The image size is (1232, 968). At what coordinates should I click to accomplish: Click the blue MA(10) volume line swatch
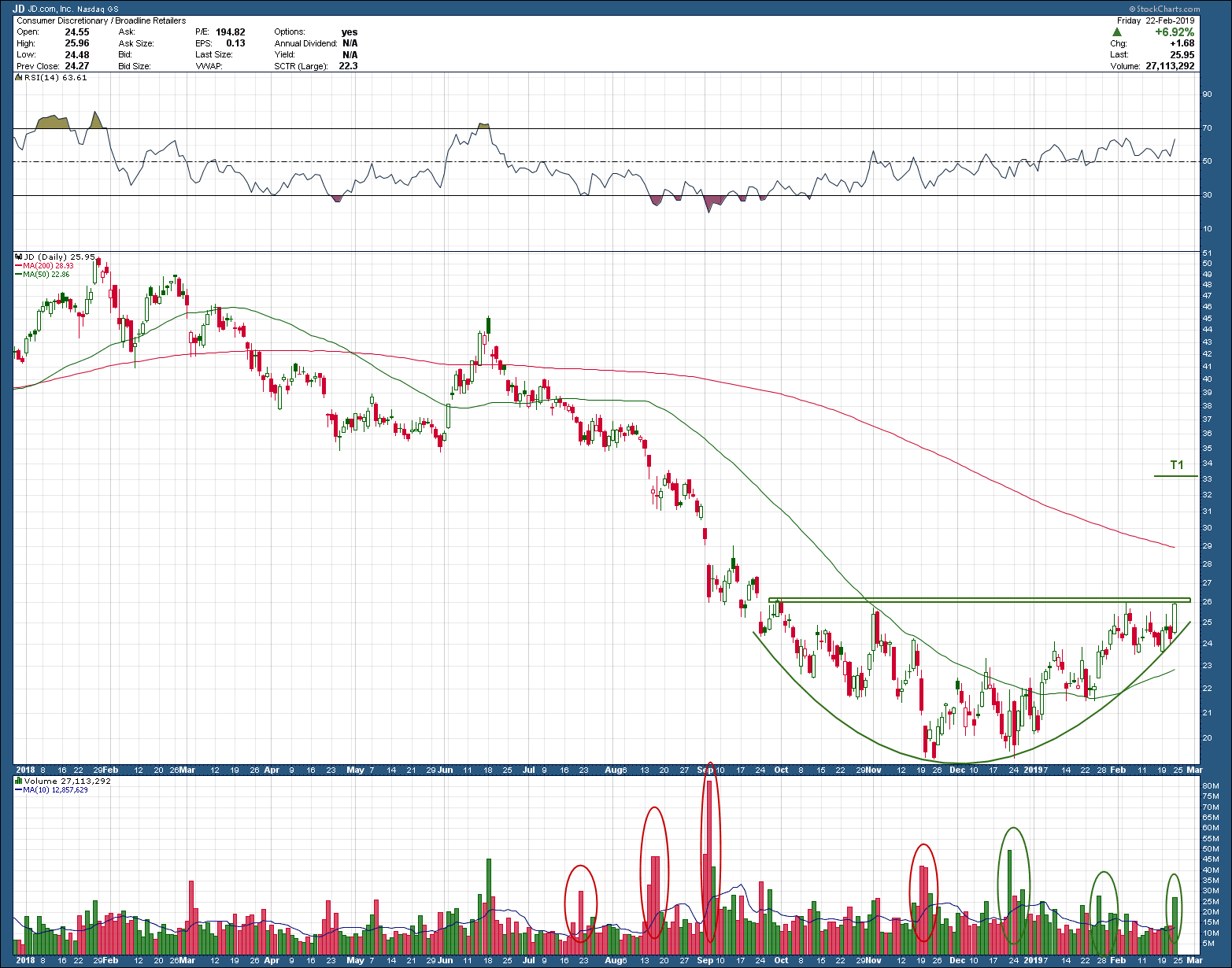coord(18,789)
